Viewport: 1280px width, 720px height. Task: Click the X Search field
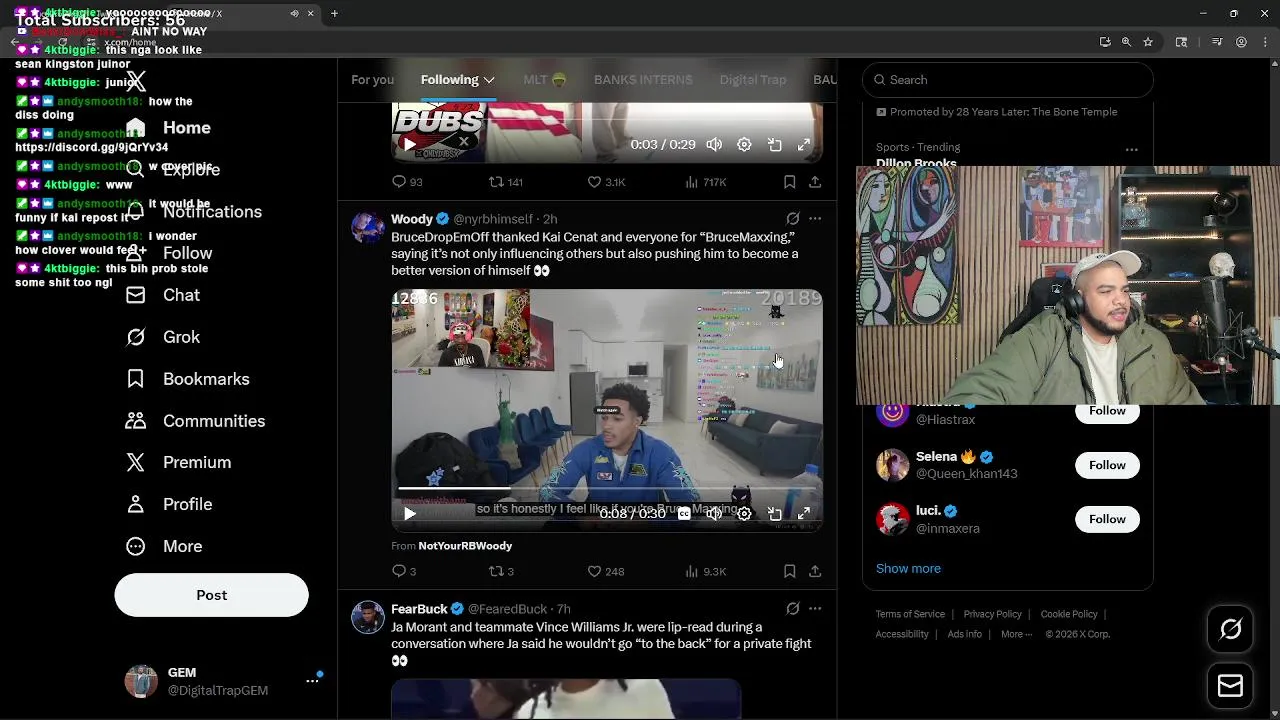(1008, 80)
